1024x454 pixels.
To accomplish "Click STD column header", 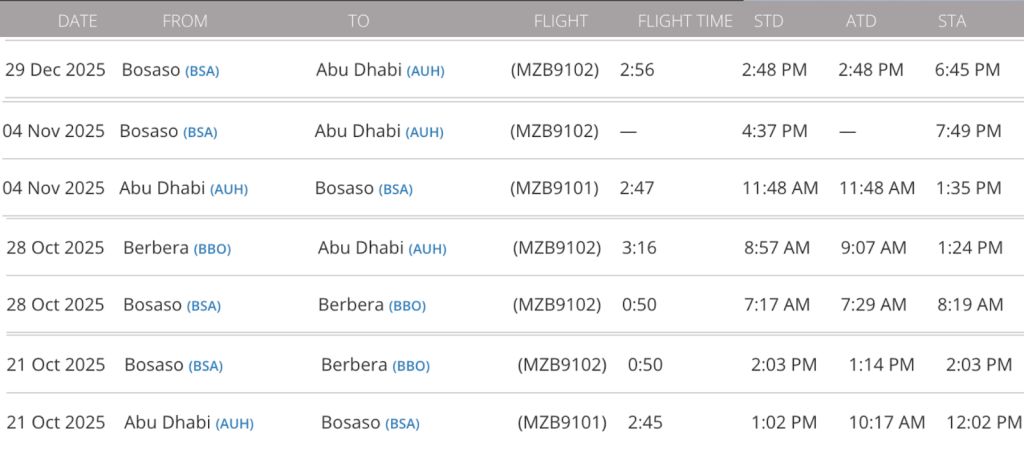I will [768, 21].
